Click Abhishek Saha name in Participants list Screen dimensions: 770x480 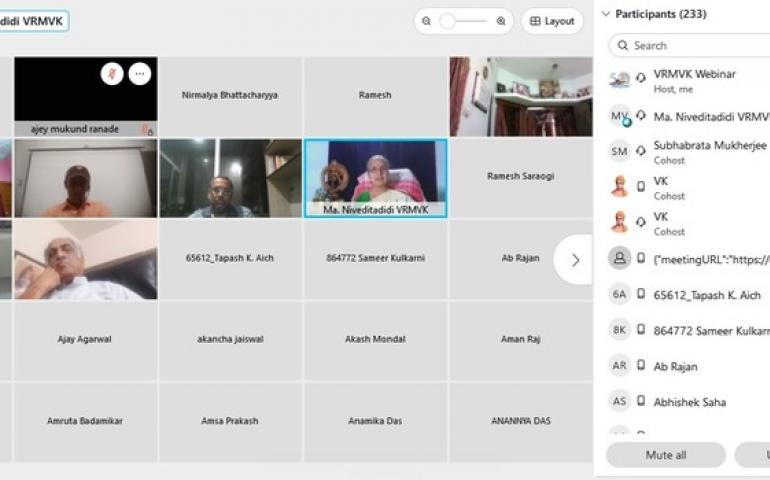[x=689, y=402]
